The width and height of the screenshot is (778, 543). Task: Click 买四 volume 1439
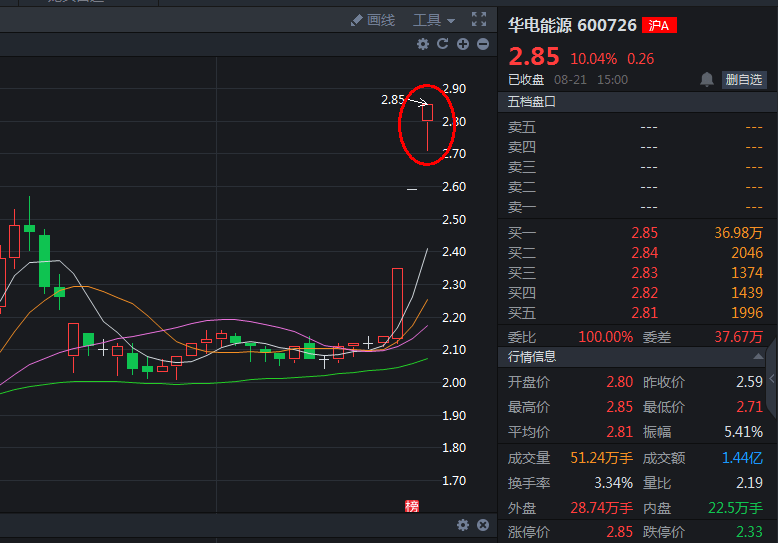coord(747,293)
